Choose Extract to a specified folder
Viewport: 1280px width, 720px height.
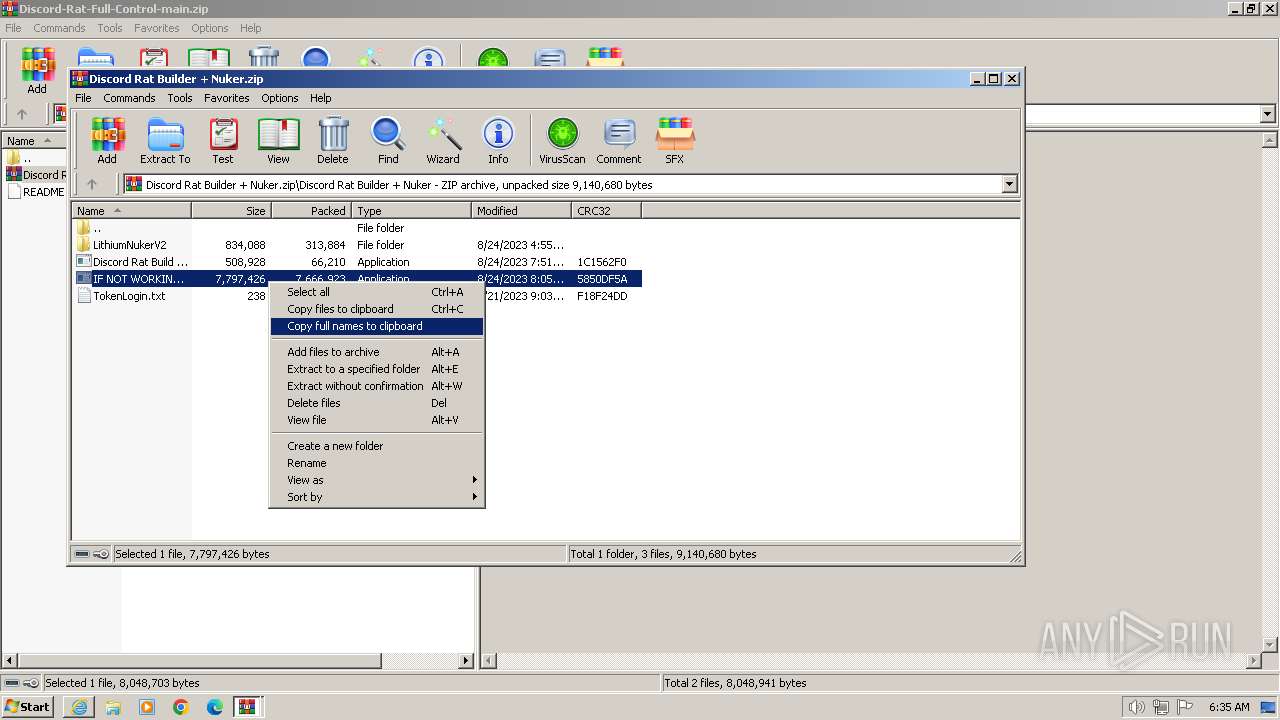[377, 369]
